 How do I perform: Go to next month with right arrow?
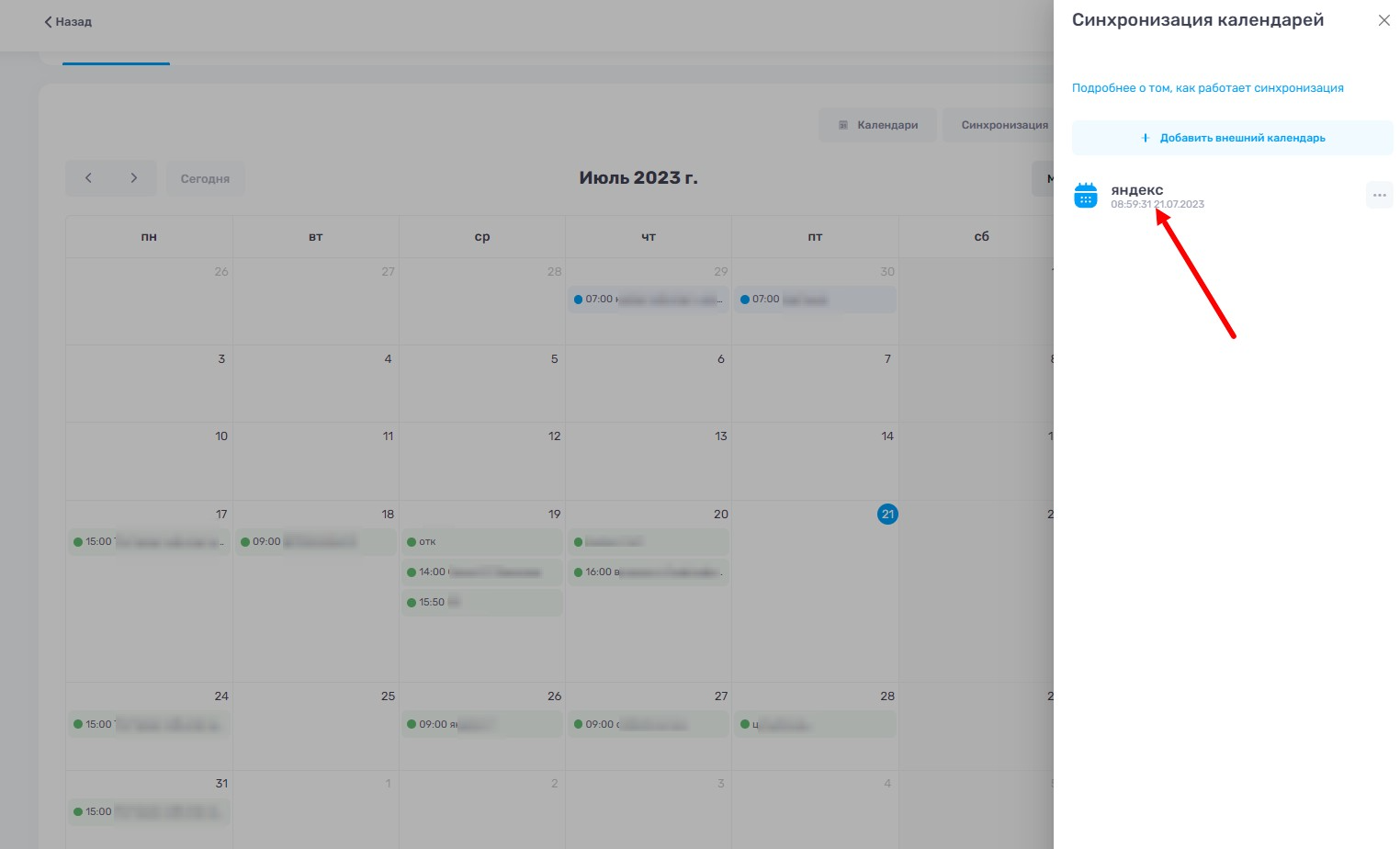click(x=134, y=178)
